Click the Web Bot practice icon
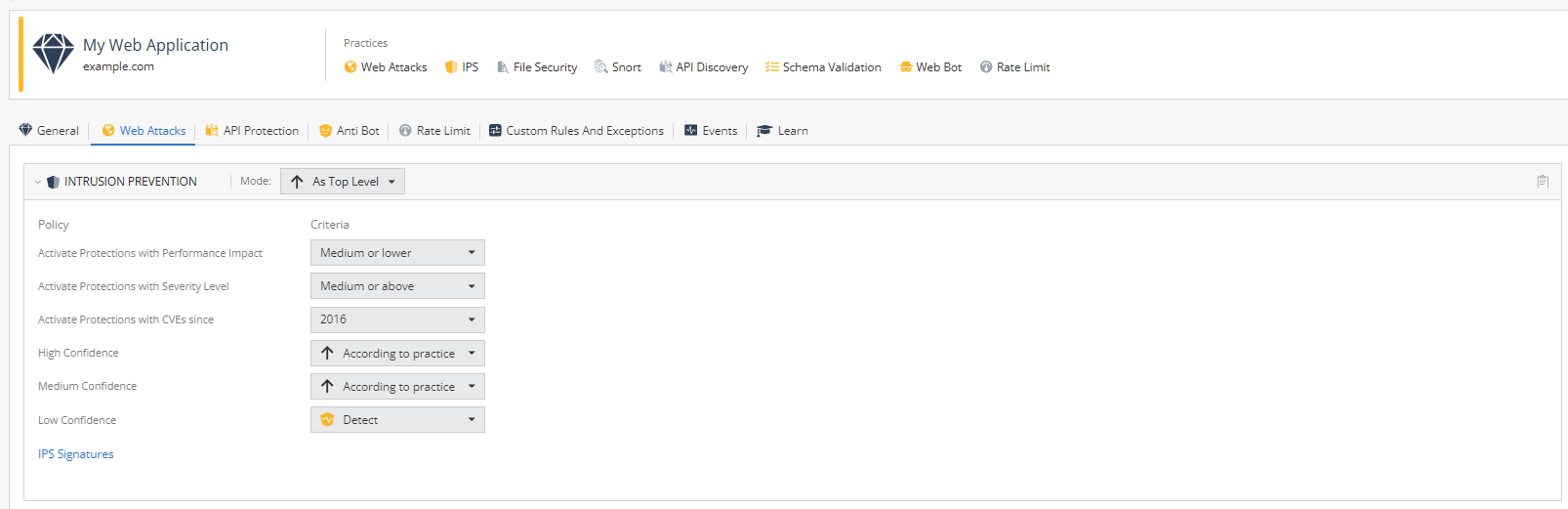This screenshot has width=1568, height=509. tap(906, 67)
